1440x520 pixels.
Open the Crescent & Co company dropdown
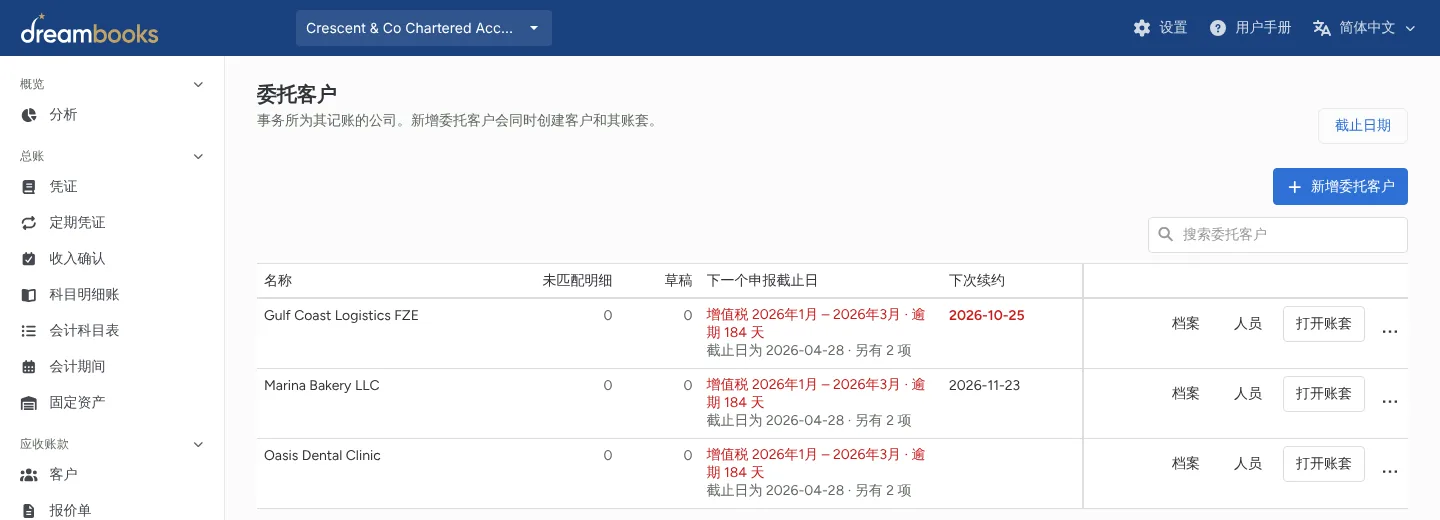424,28
